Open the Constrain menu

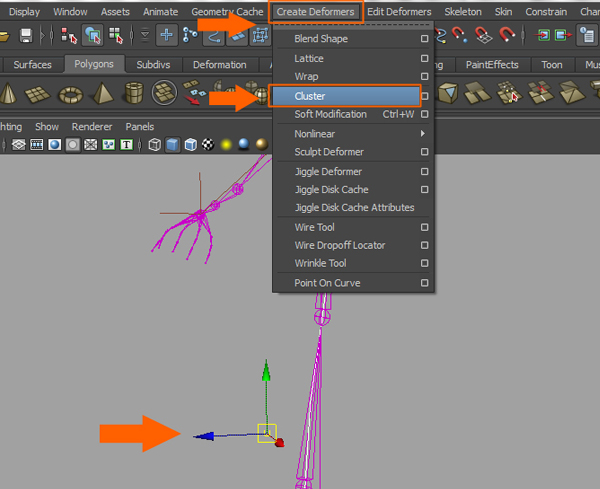click(546, 12)
